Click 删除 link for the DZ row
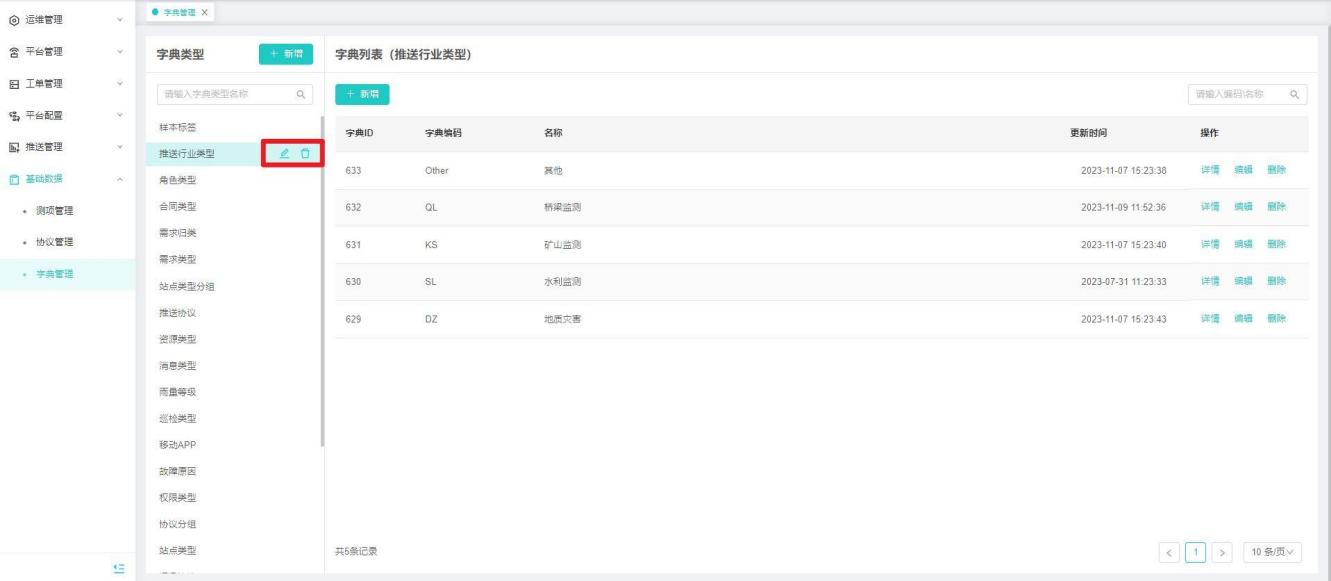This screenshot has height=581, width=1331. click(x=1276, y=318)
